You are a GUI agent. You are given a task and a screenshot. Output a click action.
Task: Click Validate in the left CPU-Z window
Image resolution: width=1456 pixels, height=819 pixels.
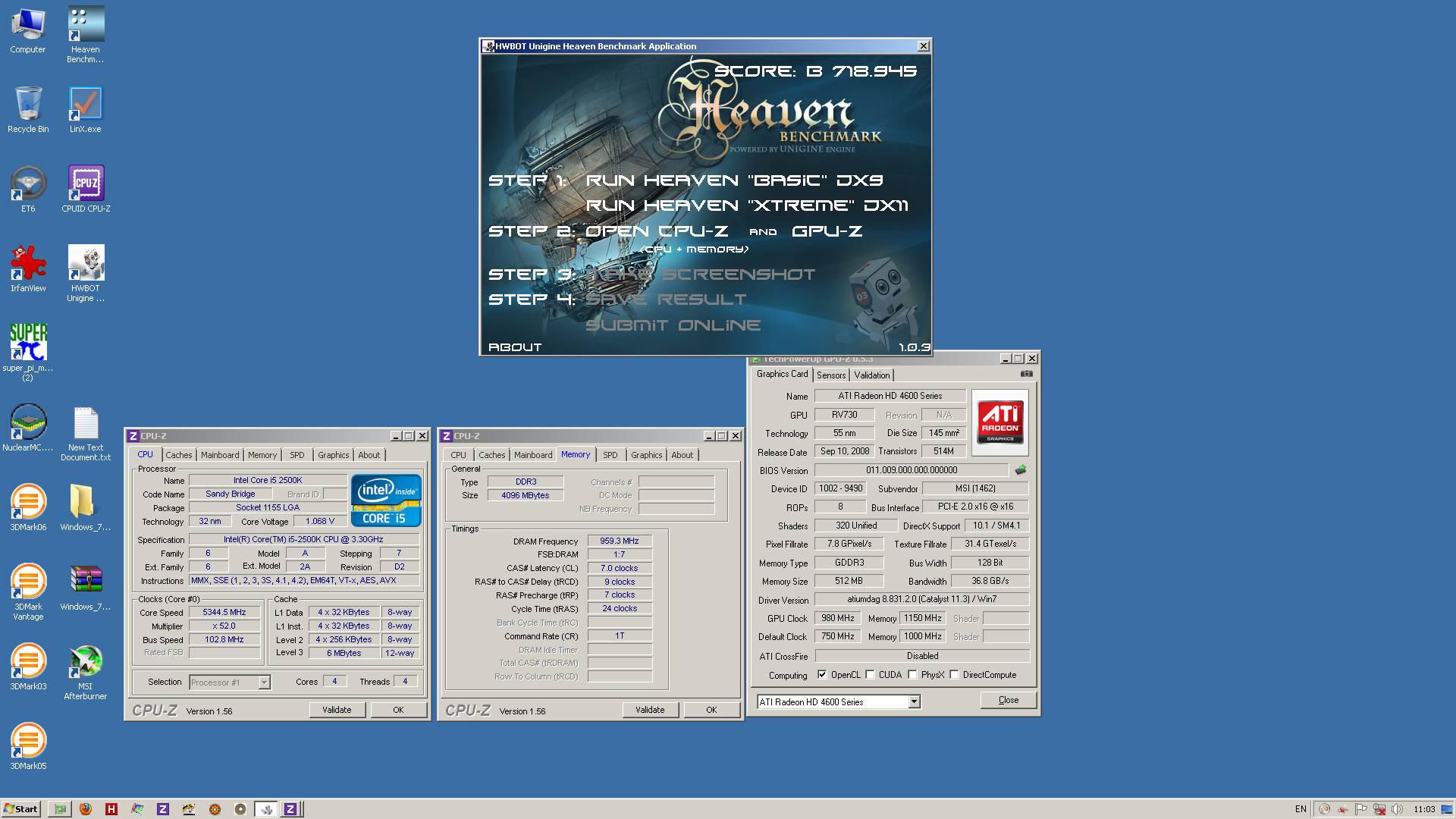pyautogui.click(x=337, y=710)
